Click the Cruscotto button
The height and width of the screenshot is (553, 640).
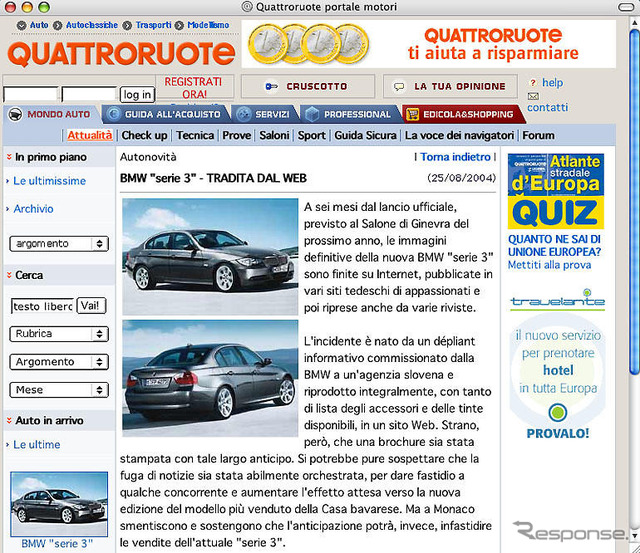[x=308, y=87]
